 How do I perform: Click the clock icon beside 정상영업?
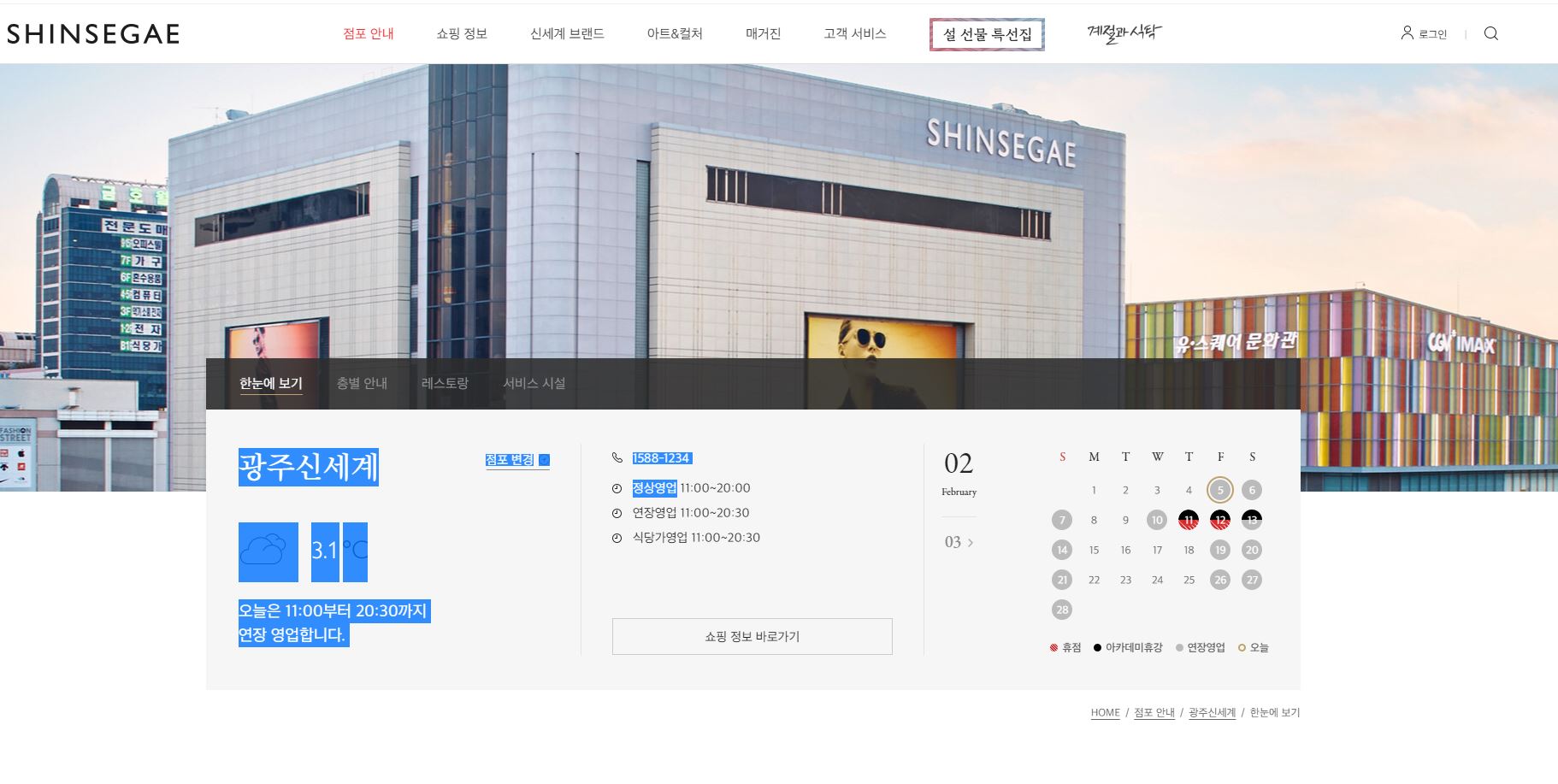(x=617, y=489)
